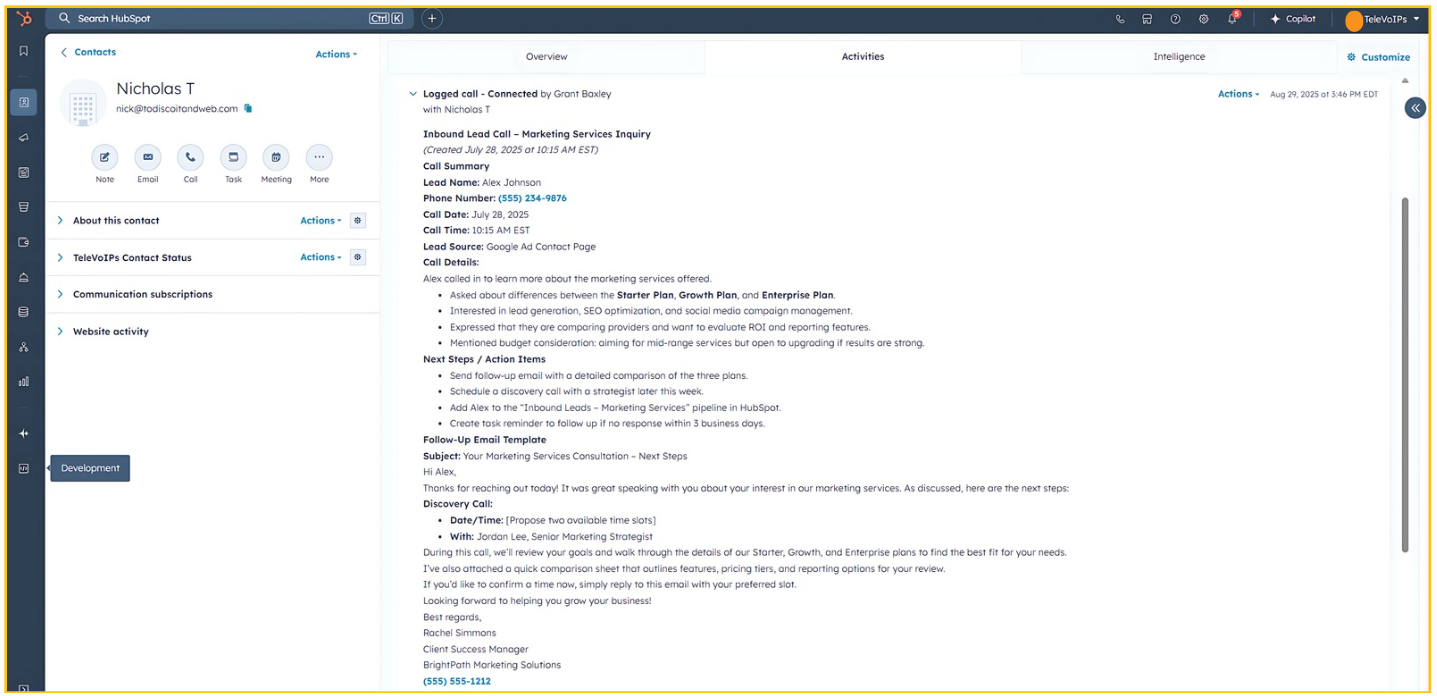Open the logged call Actions dropdown
Image resolution: width=1437 pixels, height=696 pixels.
[1238, 94]
